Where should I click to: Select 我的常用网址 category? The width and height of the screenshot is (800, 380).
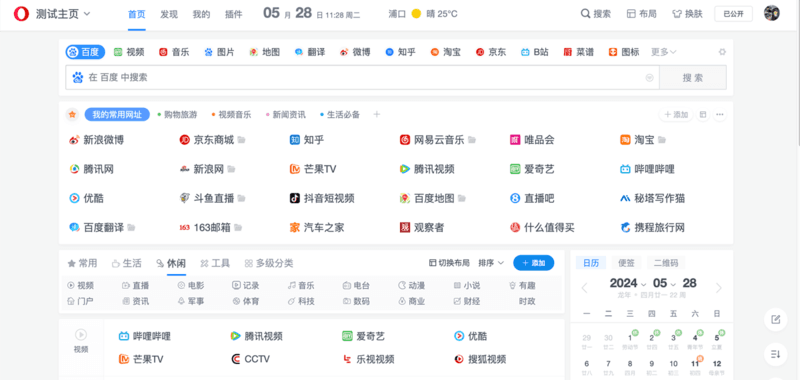pos(117,115)
